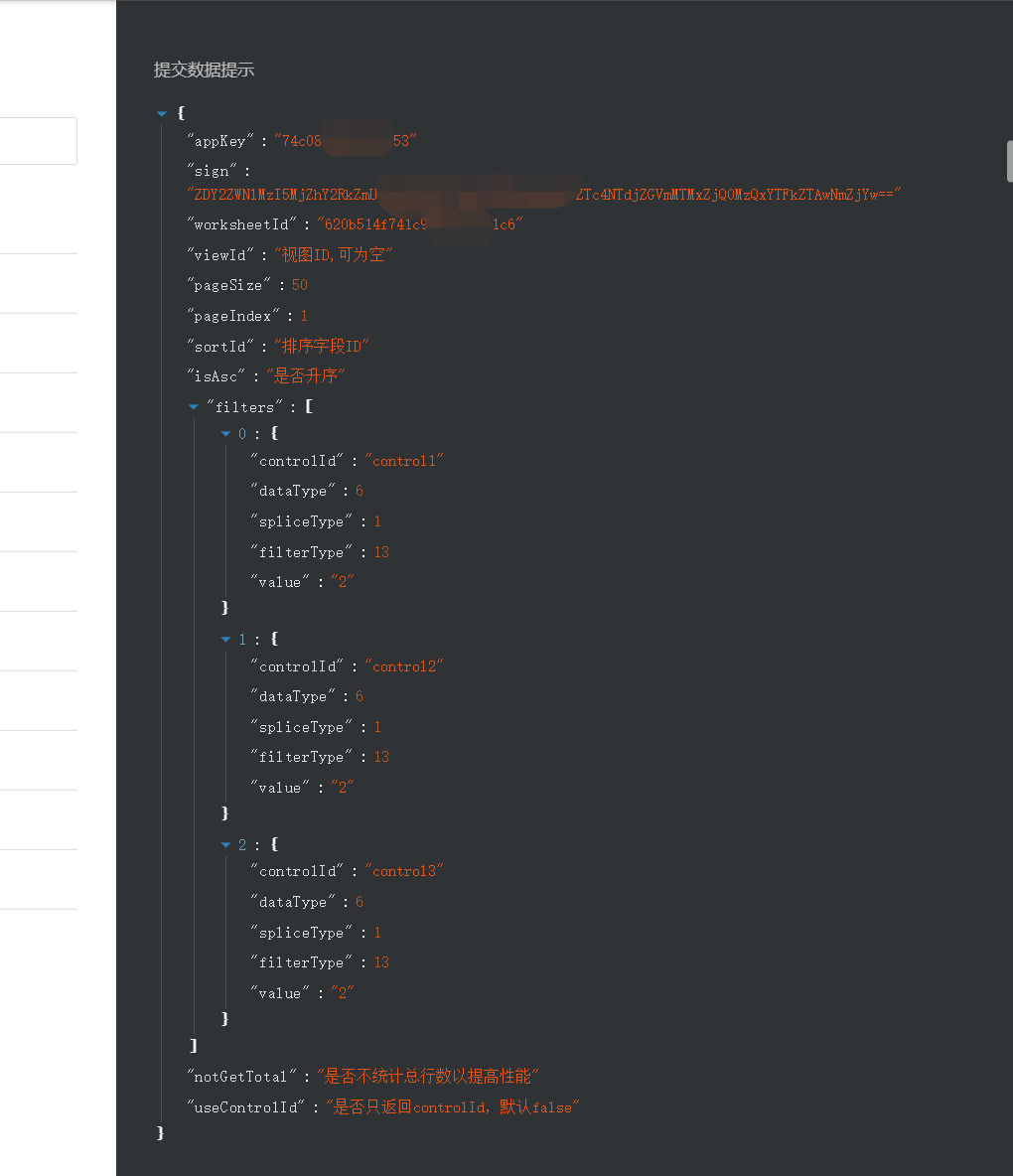Select the "worksheetId" value
Screen dimensions: 1013x1176
[x=419, y=224]
